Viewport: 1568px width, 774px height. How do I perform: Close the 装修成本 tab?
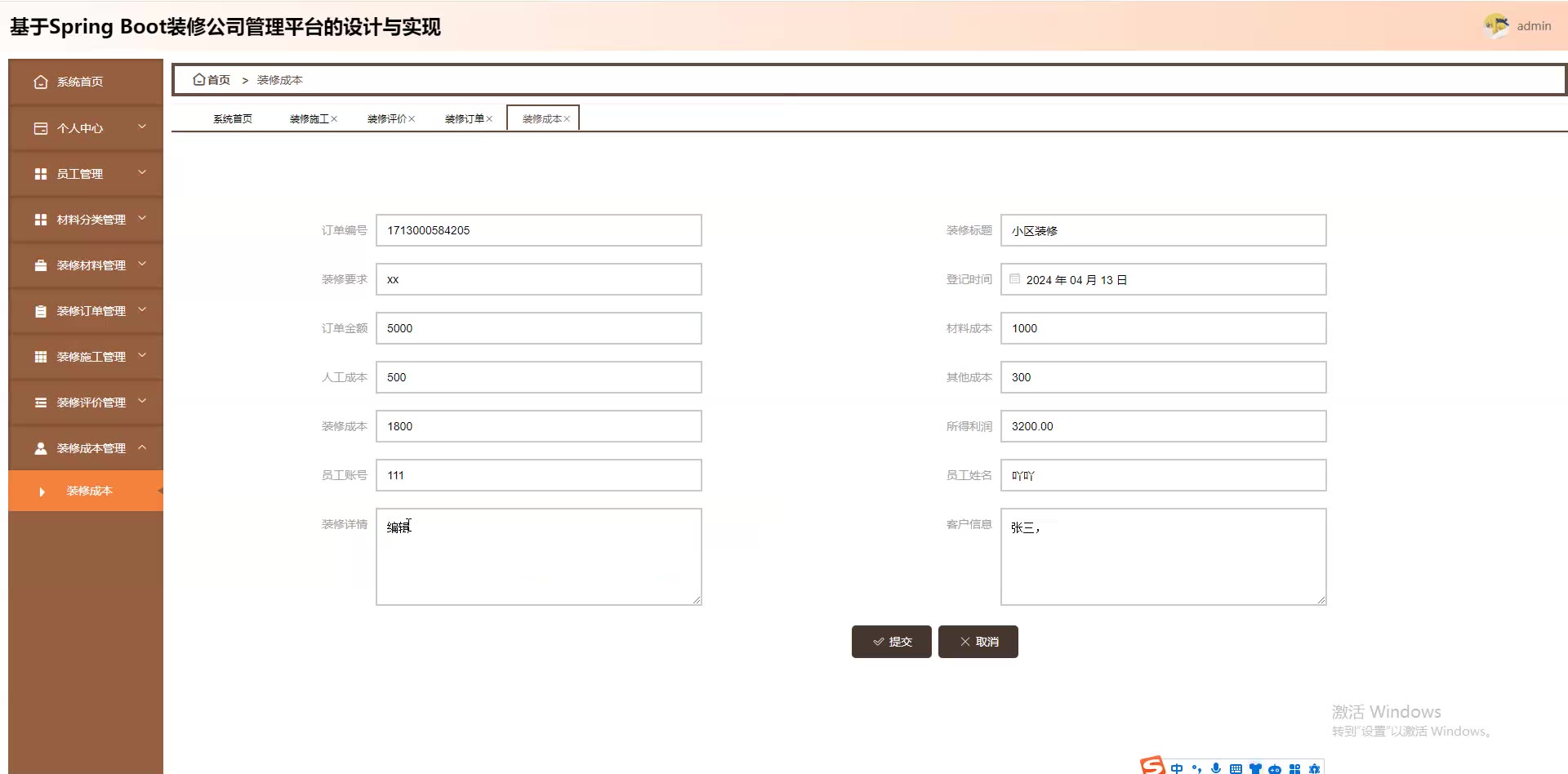point(567,119)
